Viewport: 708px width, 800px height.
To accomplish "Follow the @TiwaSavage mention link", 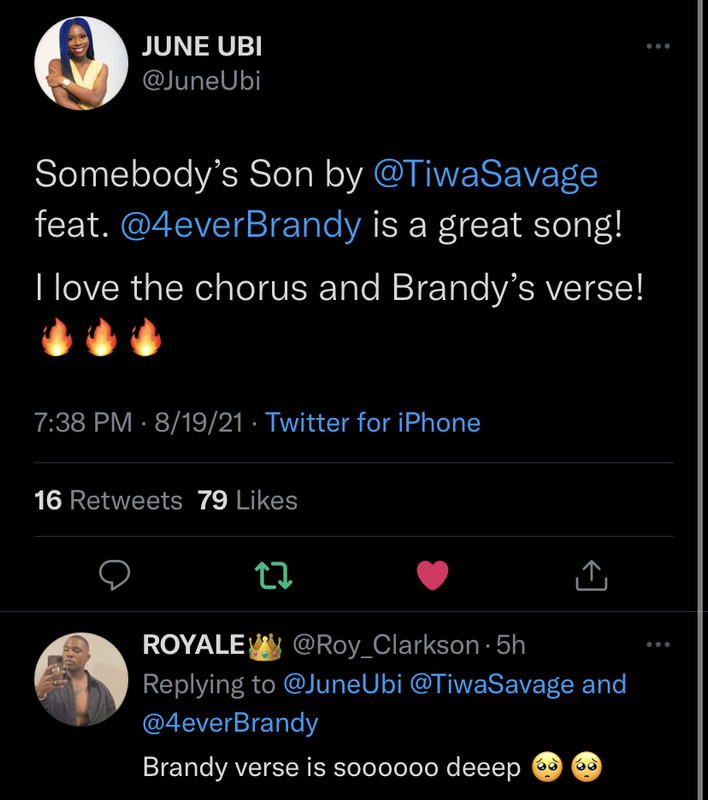I will [486, 174].
